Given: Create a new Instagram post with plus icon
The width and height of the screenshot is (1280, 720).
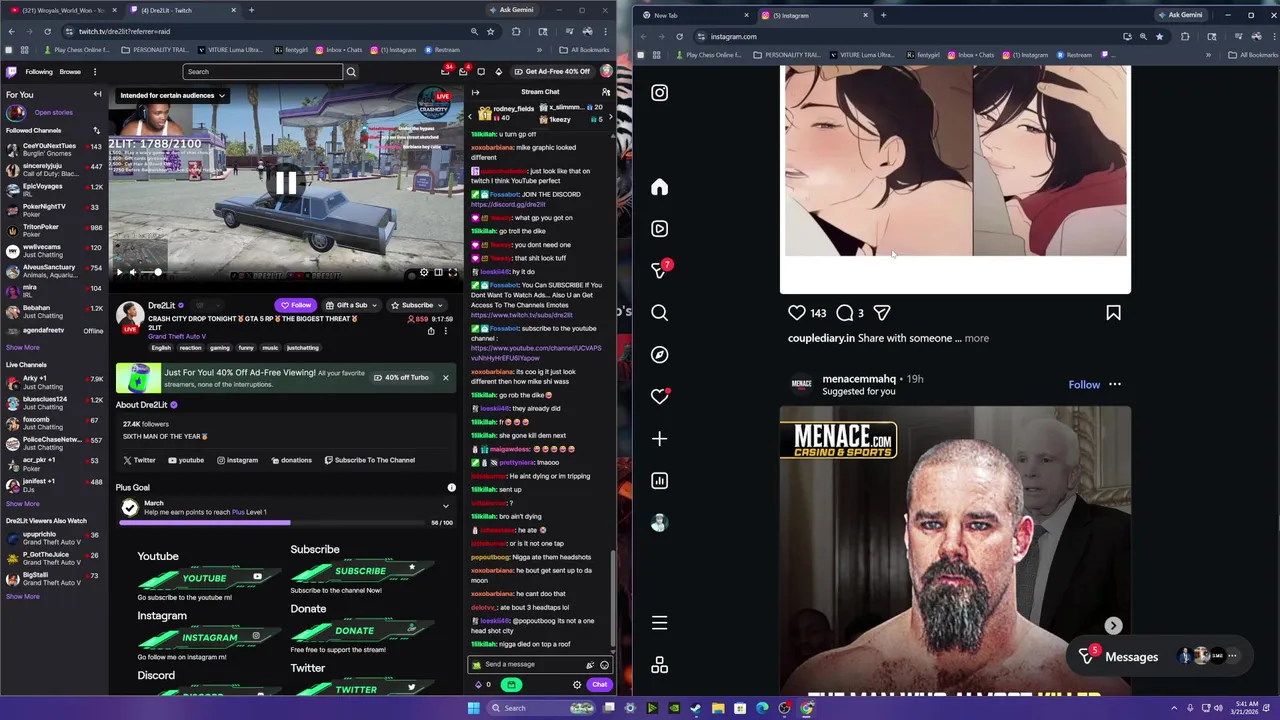Looking at the screenshot, I should coord(659,439).
